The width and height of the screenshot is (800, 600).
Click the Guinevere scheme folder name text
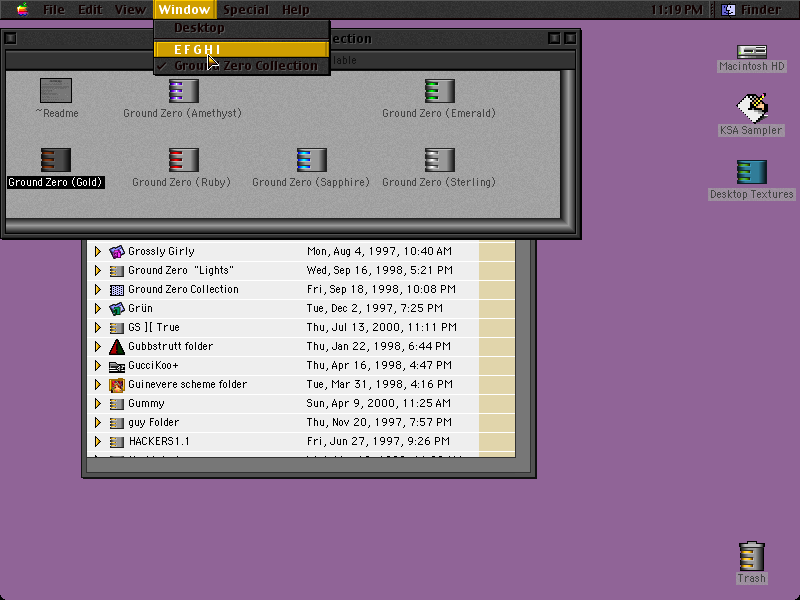tap(187, 385)
